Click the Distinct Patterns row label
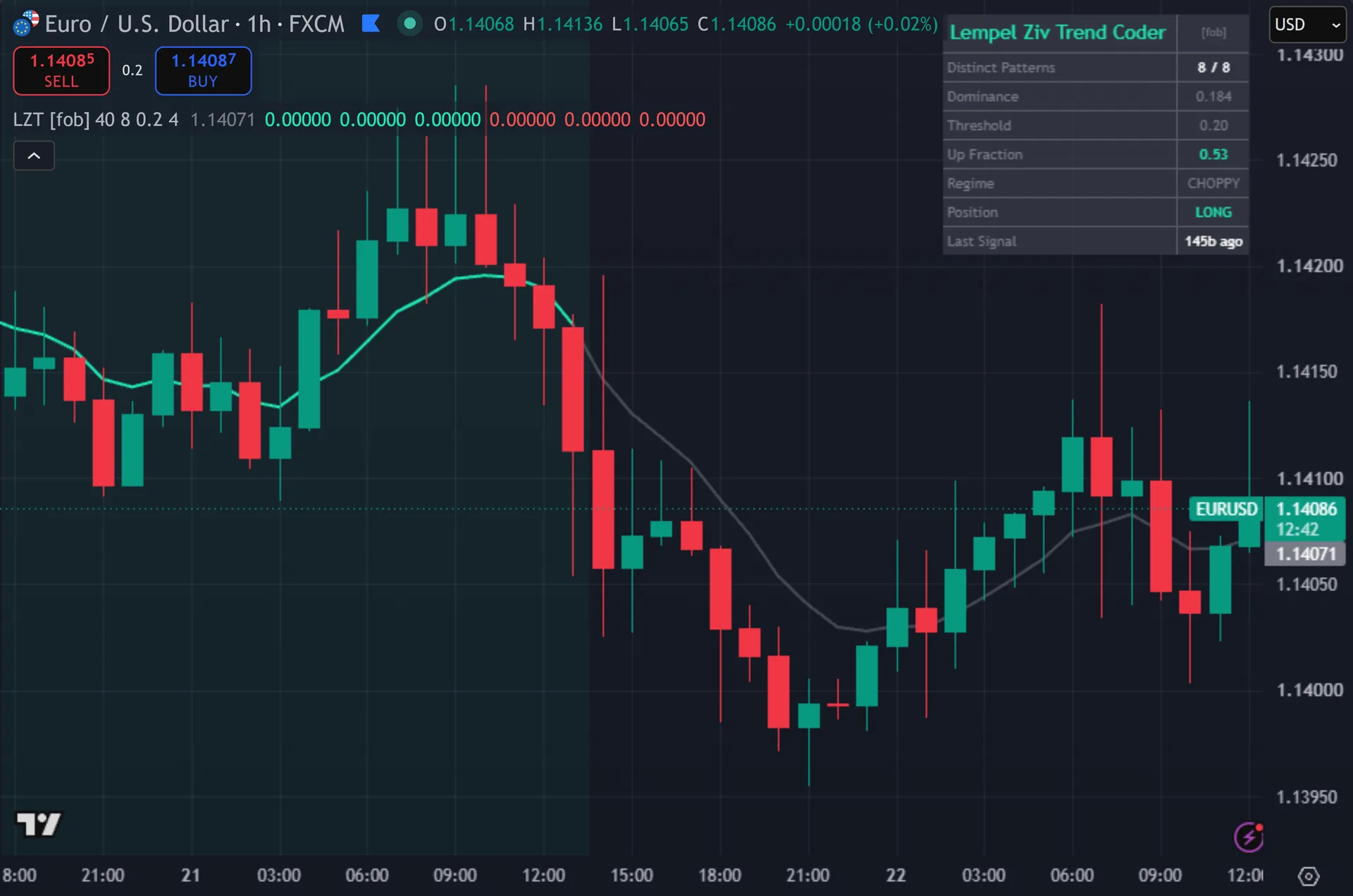The width and height of the screenshot is (1353, 896). 1001,68
